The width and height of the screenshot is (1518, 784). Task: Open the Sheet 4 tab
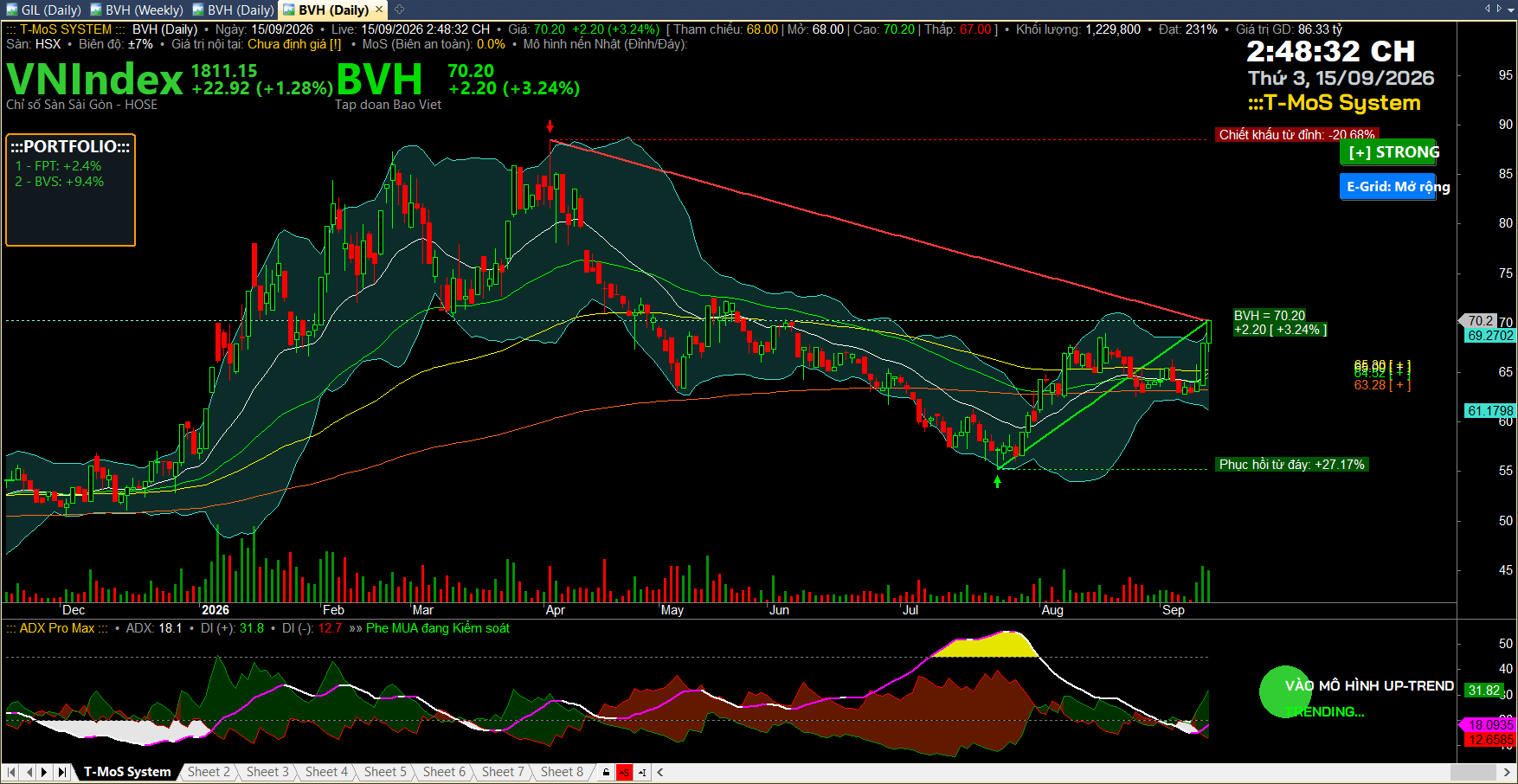pos(326,772)
